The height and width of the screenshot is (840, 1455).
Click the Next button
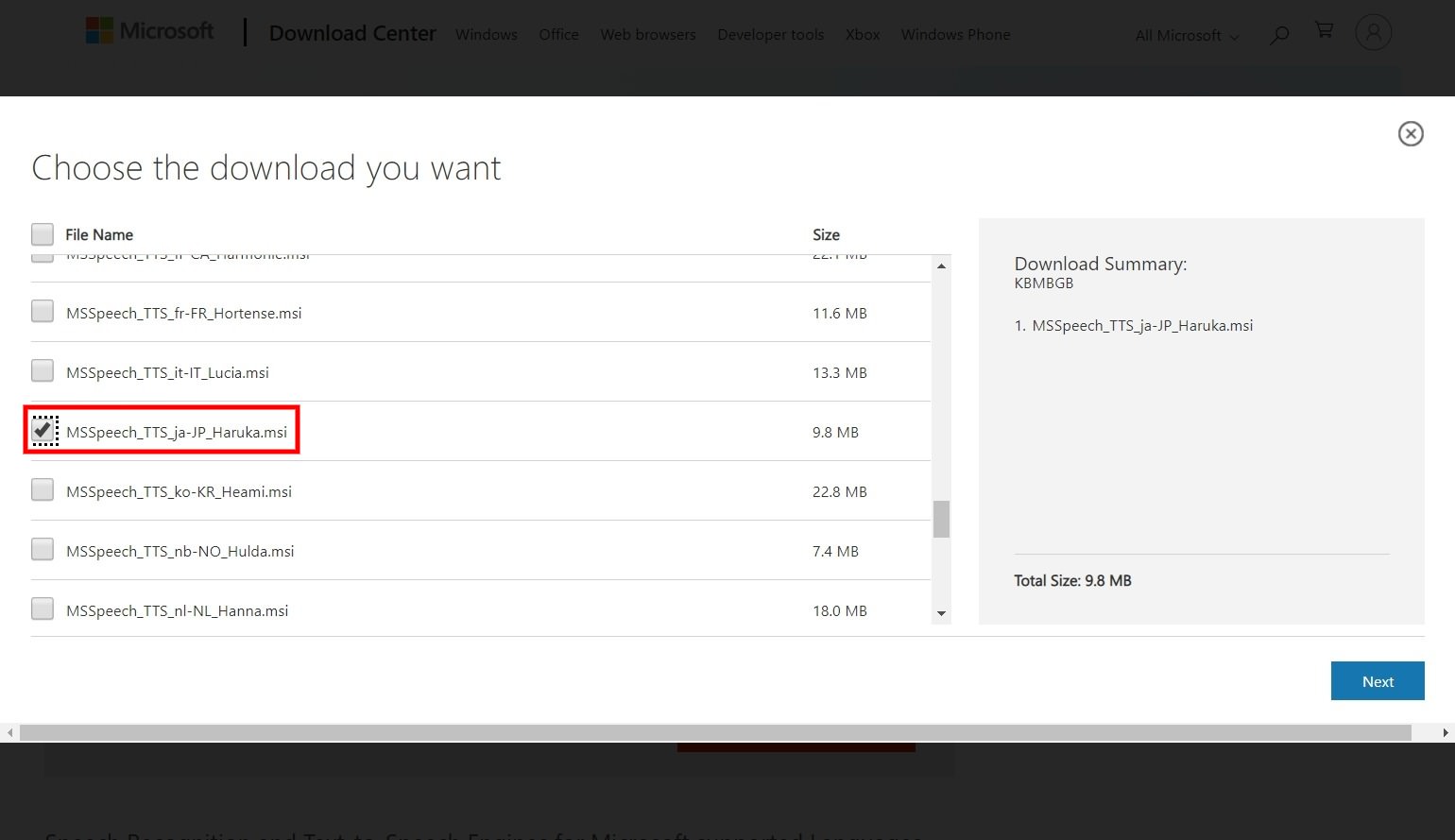[x=1377, y=680]
